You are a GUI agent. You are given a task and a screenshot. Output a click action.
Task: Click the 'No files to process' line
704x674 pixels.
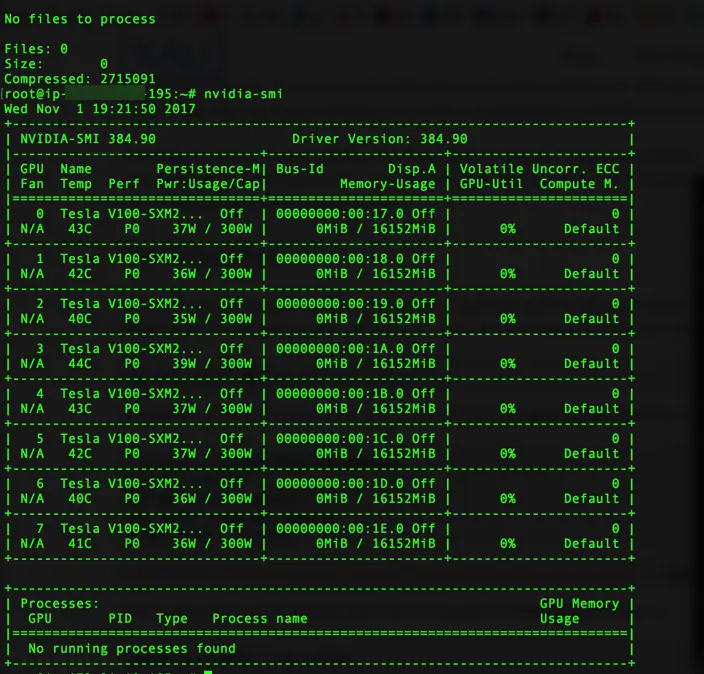pos(80,19)
